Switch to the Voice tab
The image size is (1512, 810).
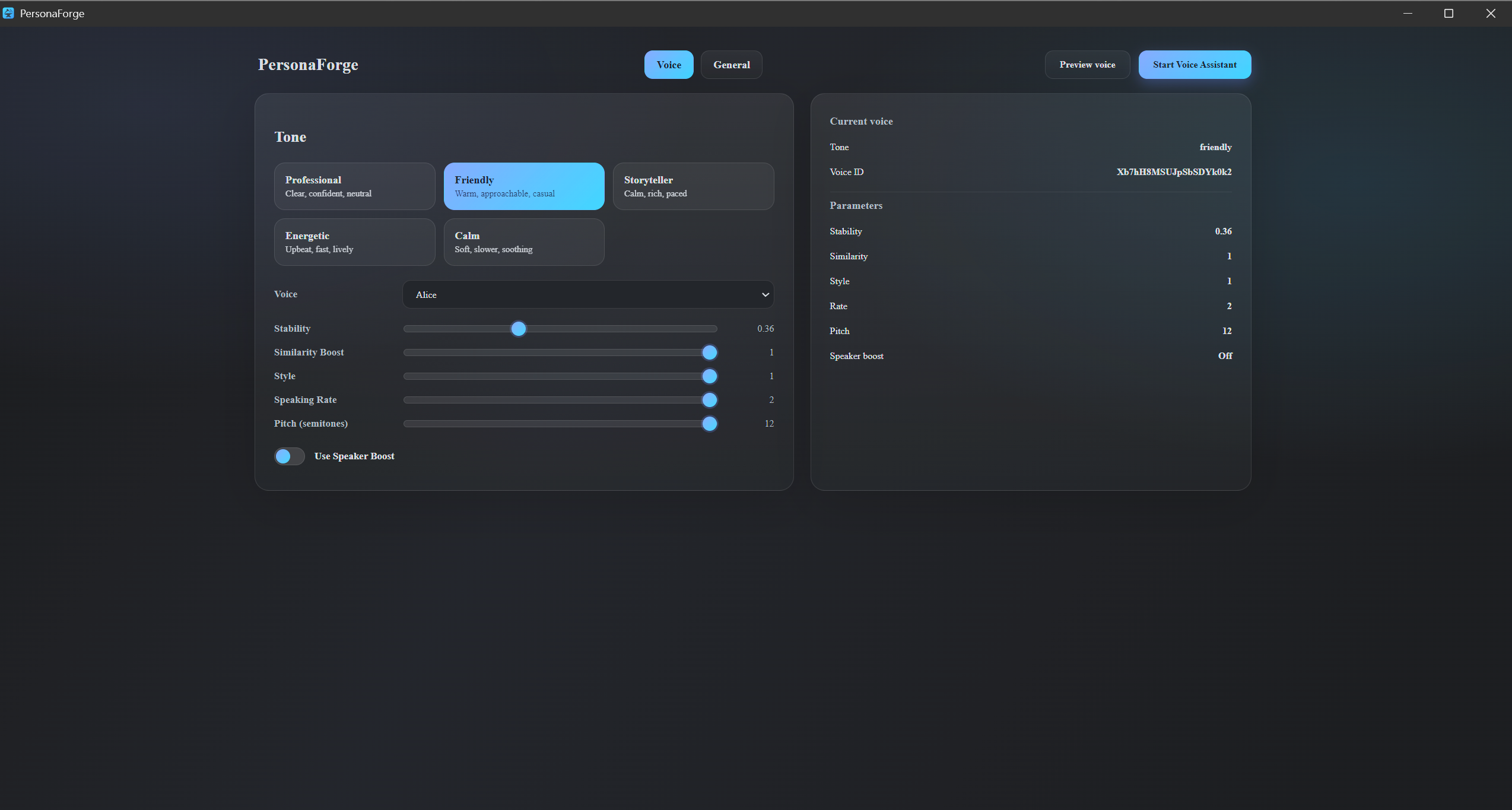pyautogui.click(x=668, y=65)
